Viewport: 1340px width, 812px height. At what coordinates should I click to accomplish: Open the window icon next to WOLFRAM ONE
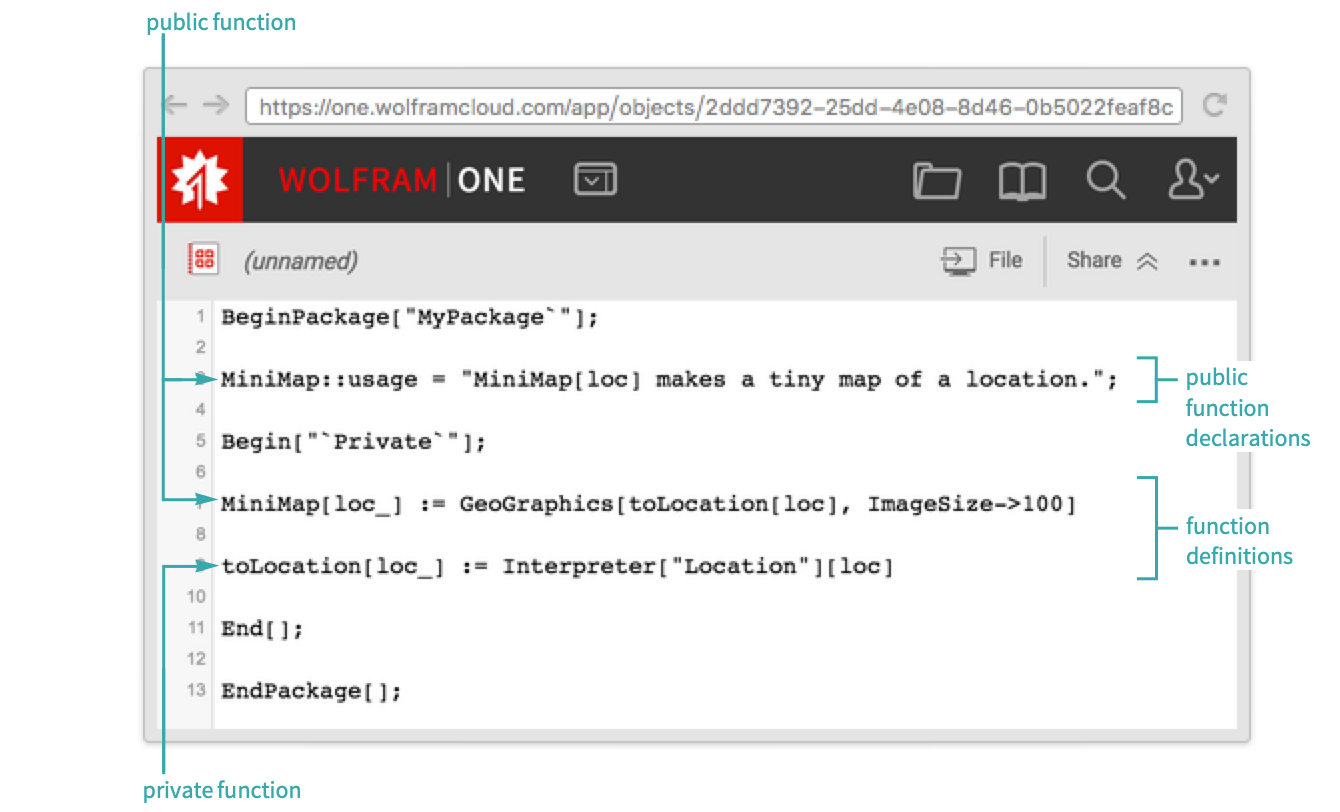595,180
